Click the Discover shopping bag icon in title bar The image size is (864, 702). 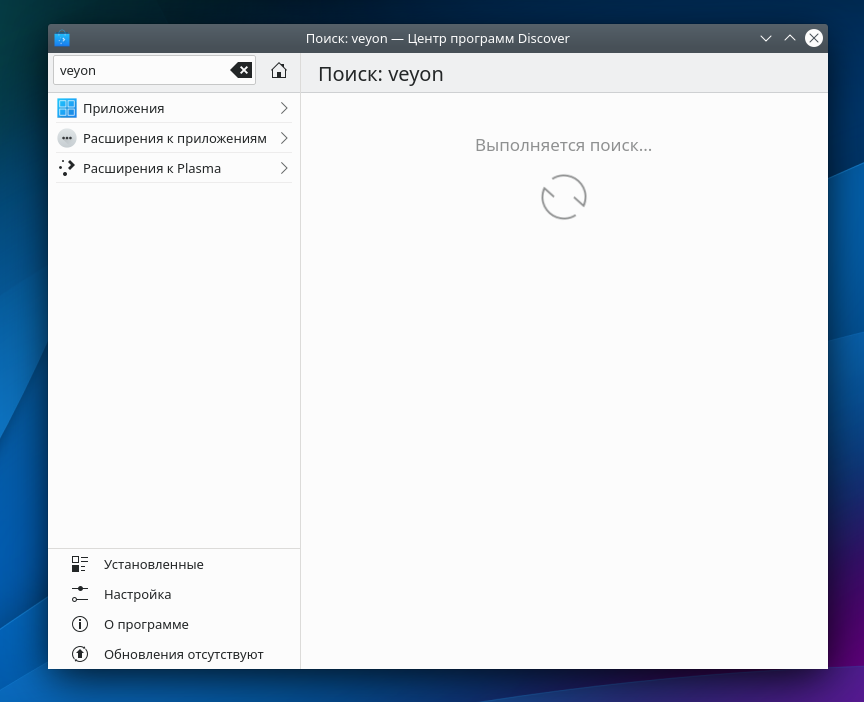pyautogui.click(x=62, y=39)
